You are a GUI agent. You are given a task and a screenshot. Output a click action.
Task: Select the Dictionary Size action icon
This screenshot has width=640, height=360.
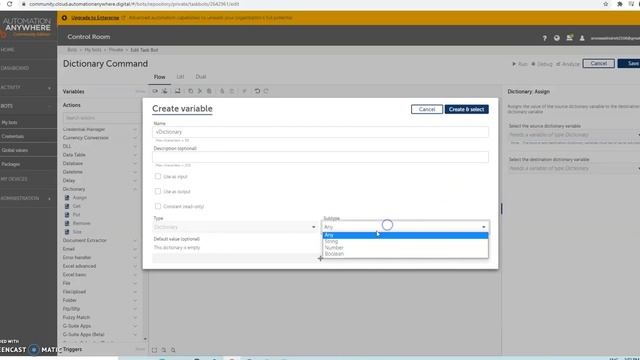point(67,232)
